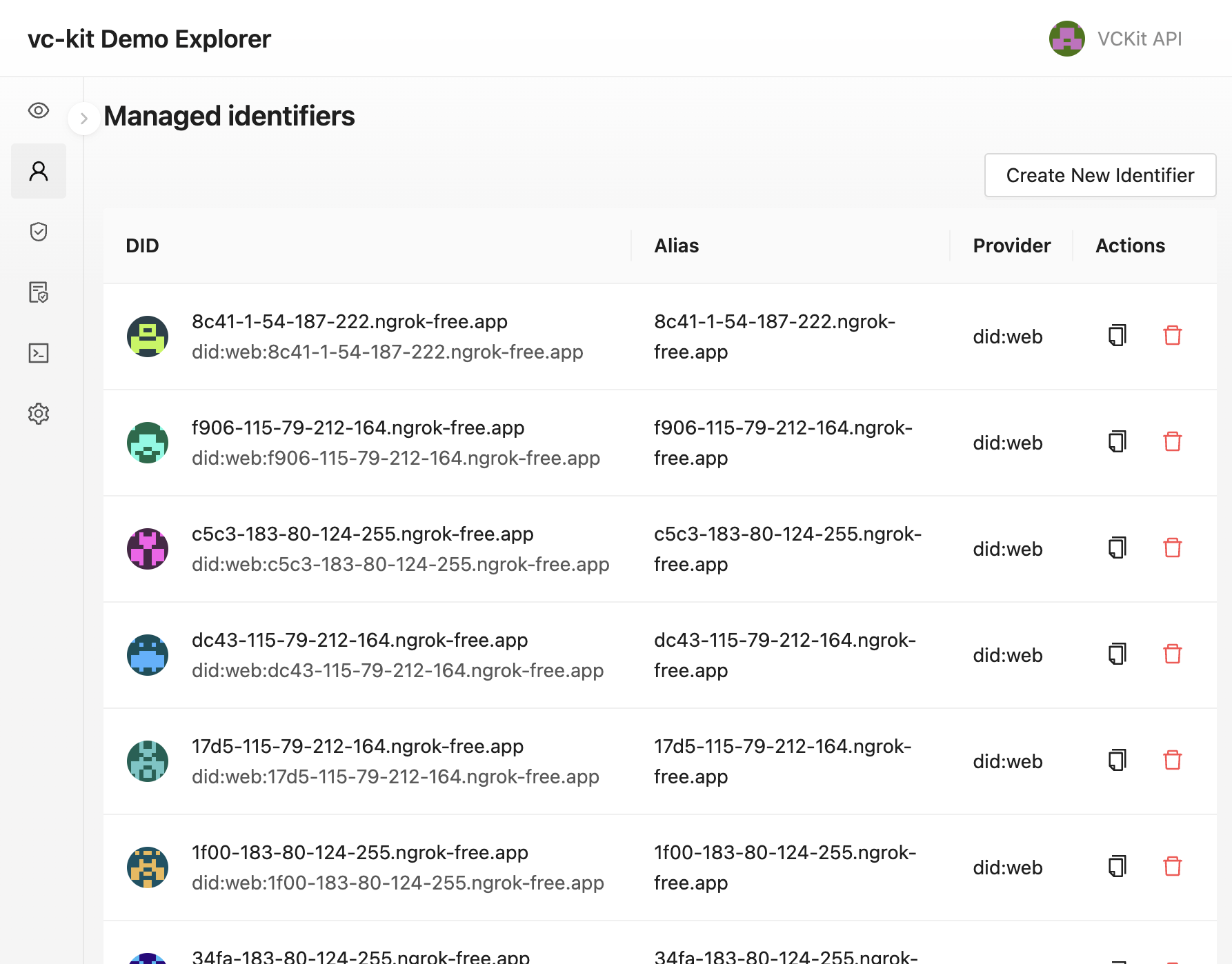Open the eye overview sidebar icon
The height and width of the screenshot is (964, 1232).
coord(39,110)
